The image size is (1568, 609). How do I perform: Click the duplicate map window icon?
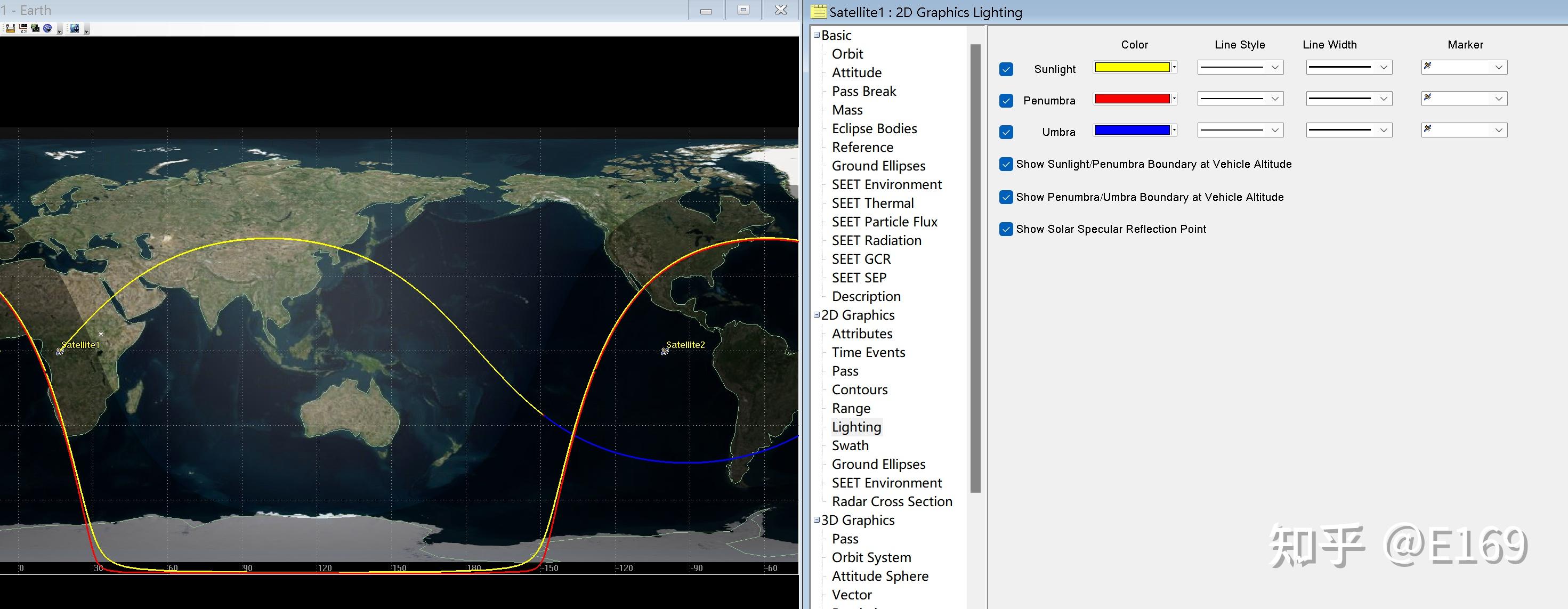click(x=35, y=29)
